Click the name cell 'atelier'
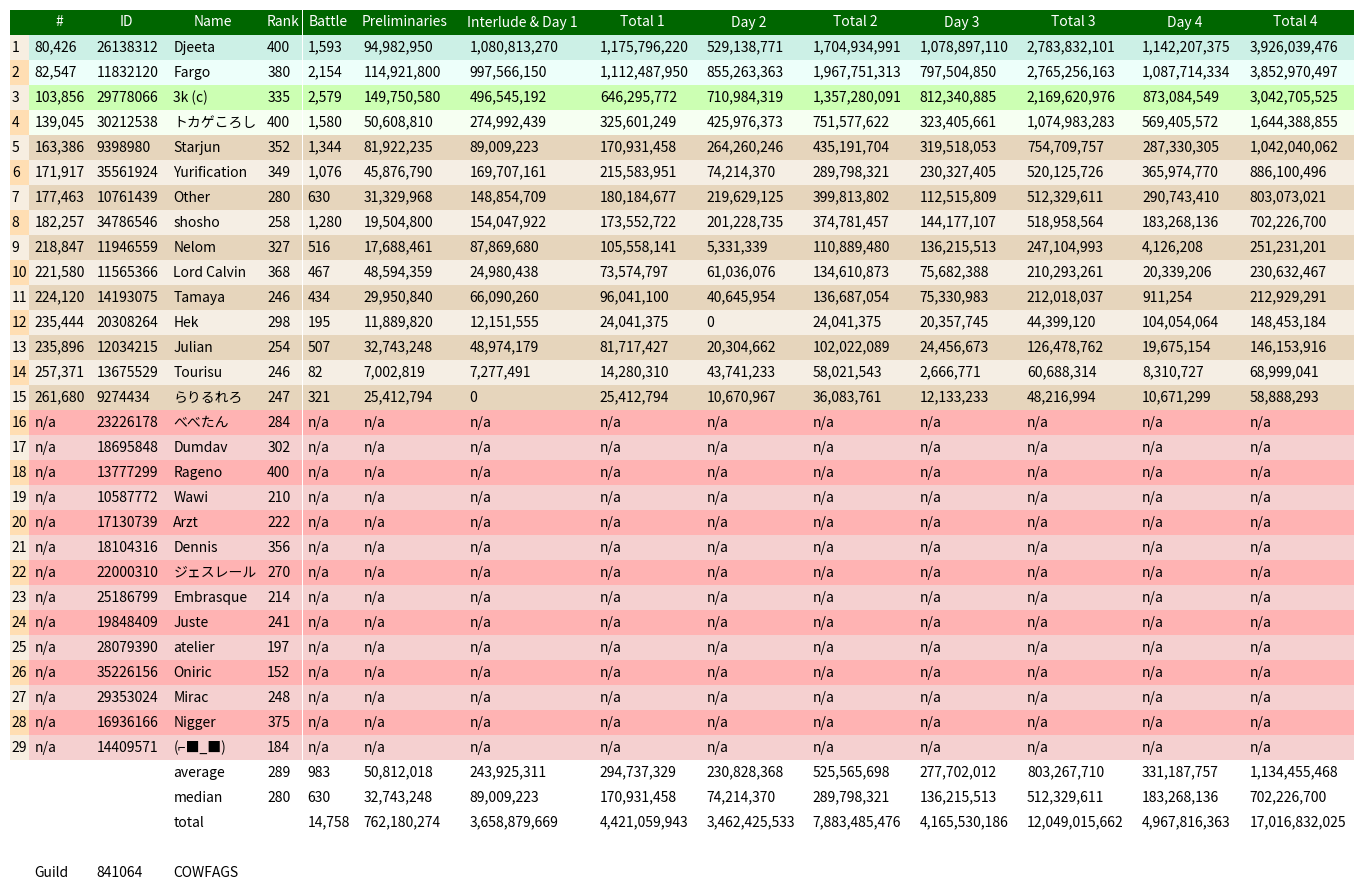The width and height of the screenshot is (1363, 895). pos(194,647)
